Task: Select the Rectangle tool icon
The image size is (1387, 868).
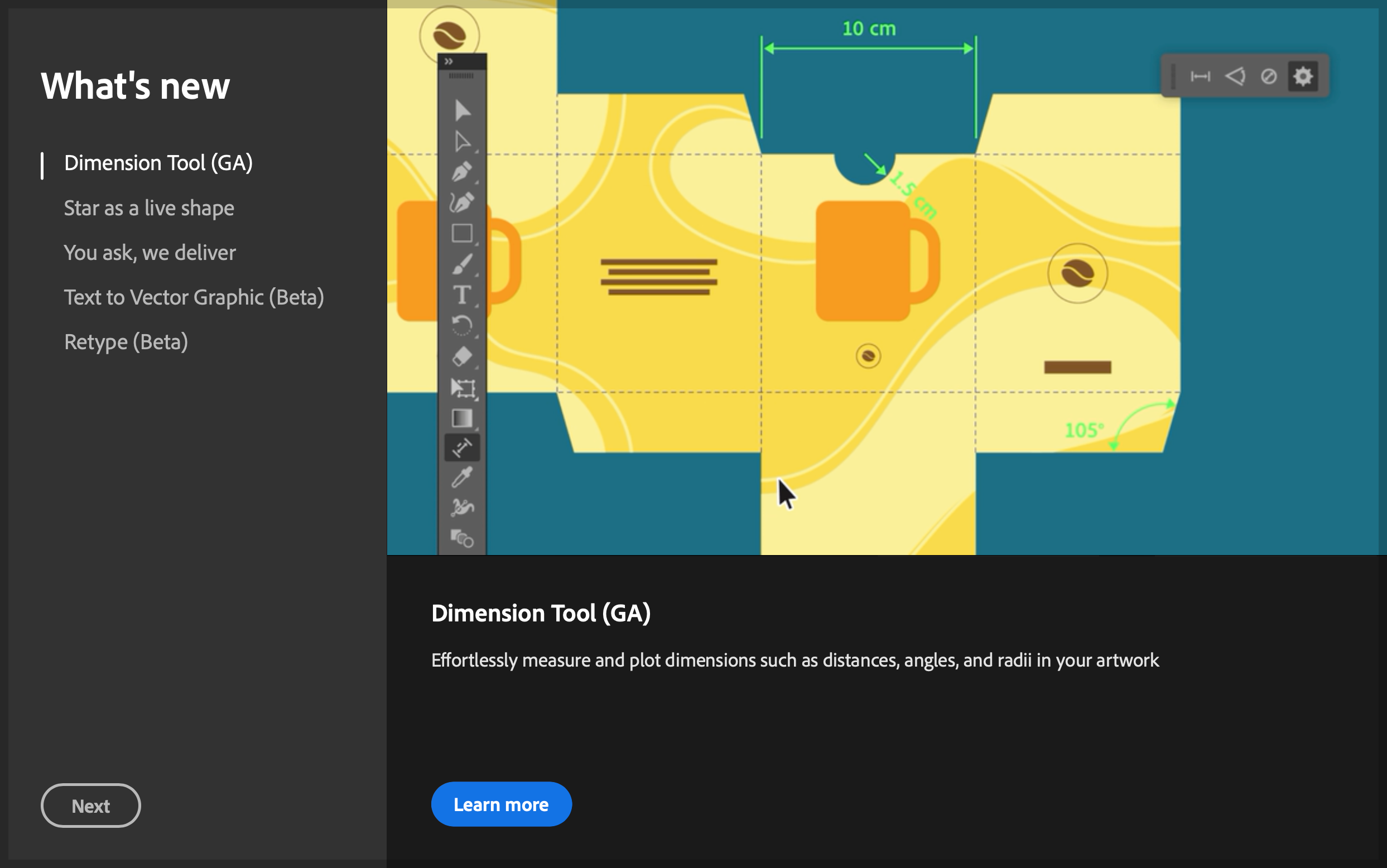Action: (x=462, y=233)
